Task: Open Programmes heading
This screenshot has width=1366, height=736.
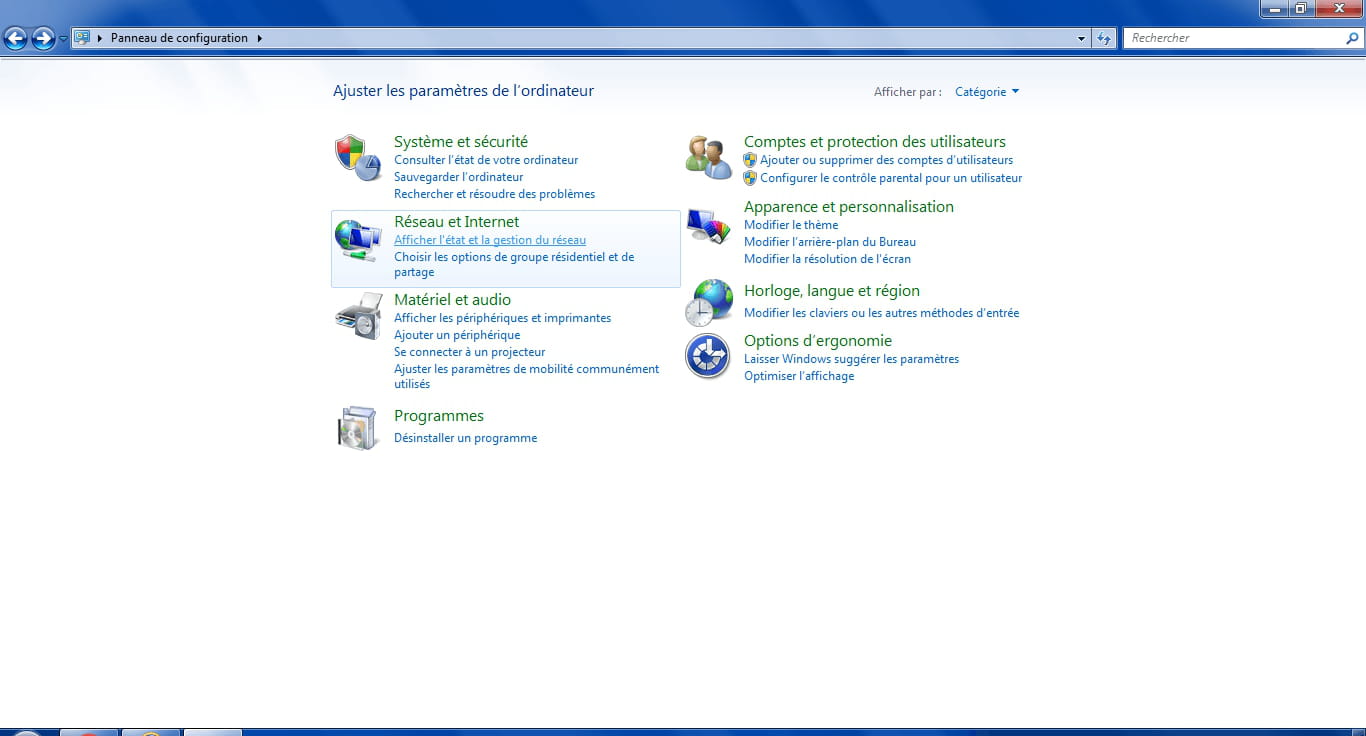Action: click(439, 416)
